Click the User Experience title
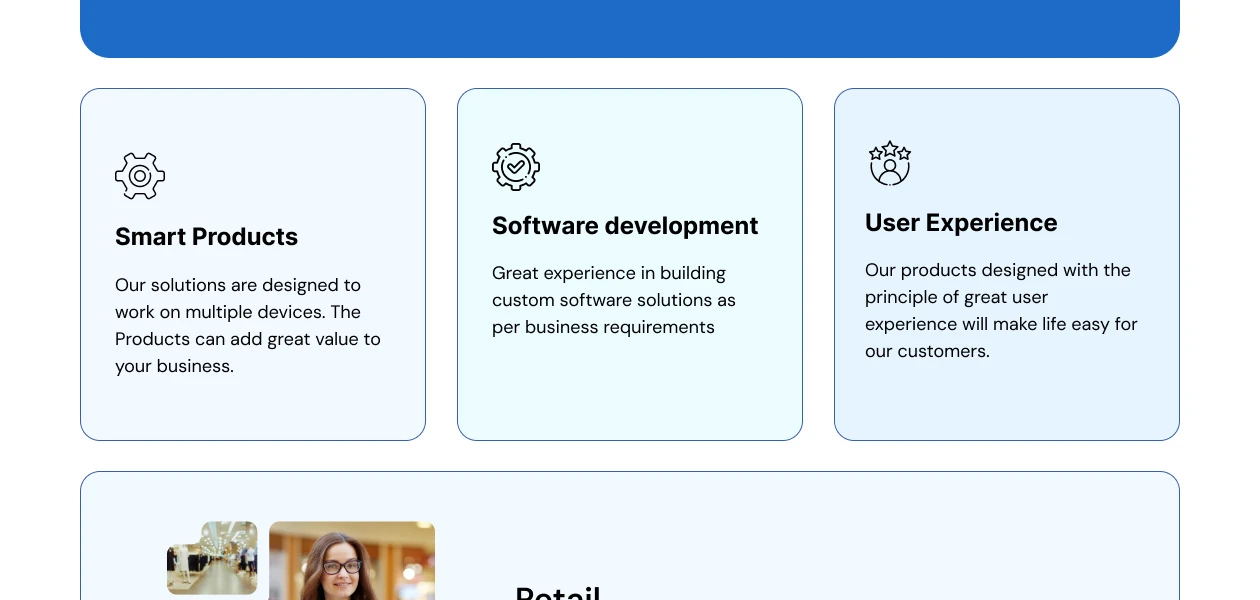 (x=961, y=223)
